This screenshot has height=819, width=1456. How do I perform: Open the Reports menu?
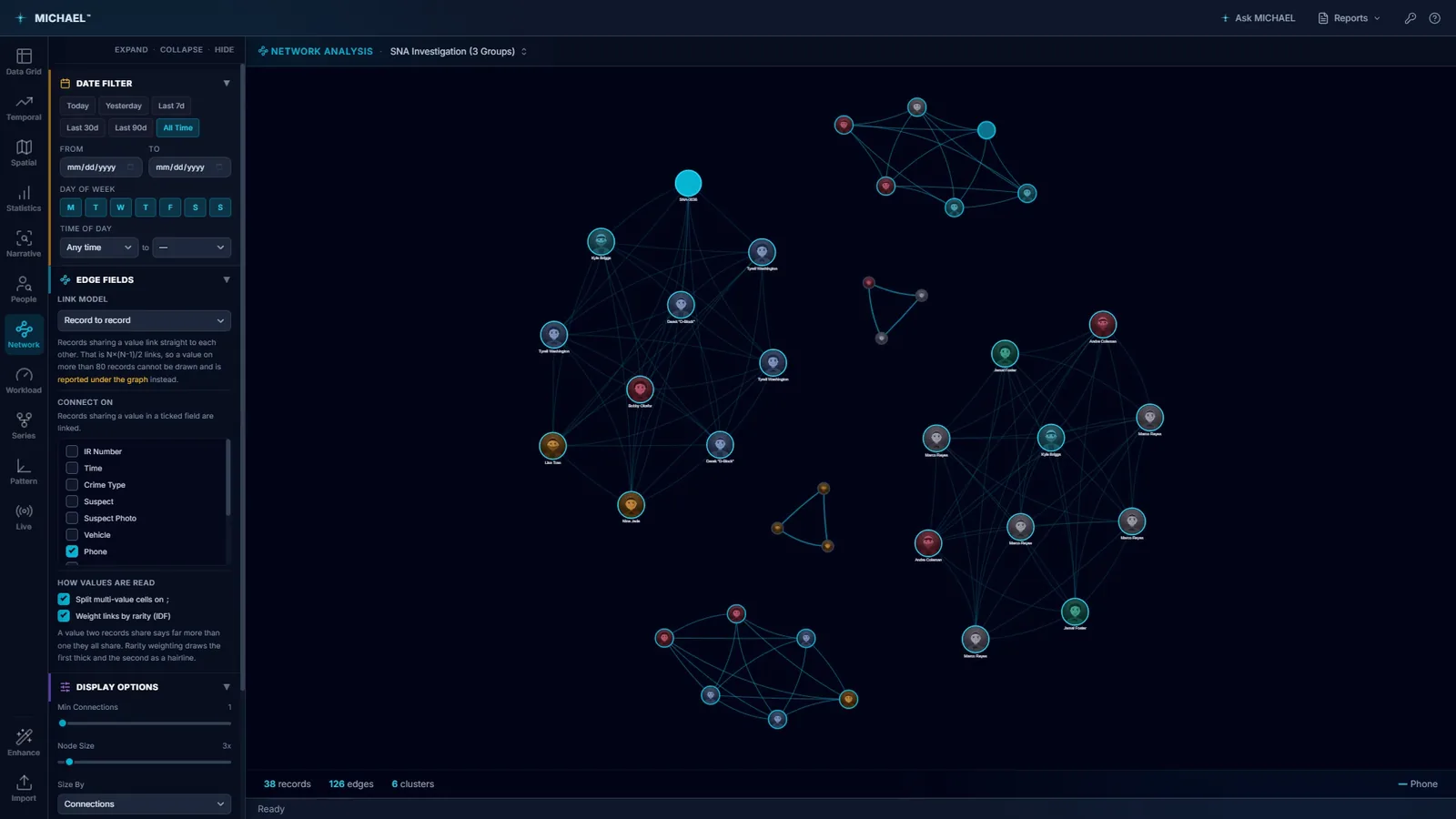[x=1350, y=18]
